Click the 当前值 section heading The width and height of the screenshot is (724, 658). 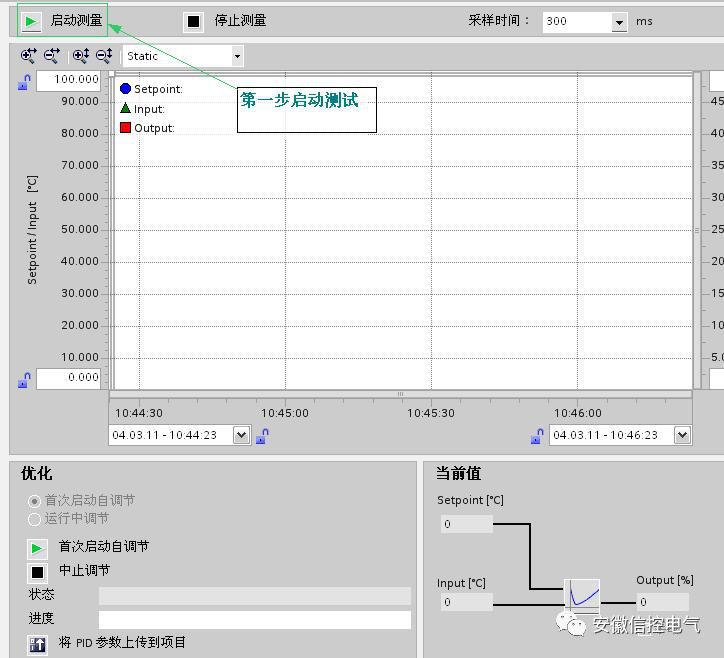459,474
